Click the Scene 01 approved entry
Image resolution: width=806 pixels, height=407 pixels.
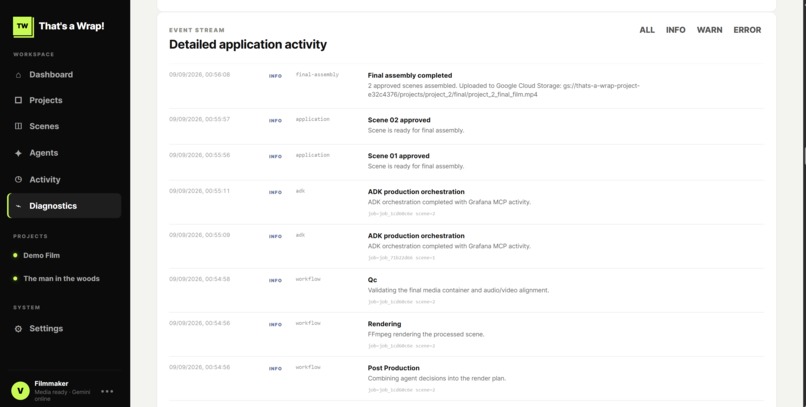[x=398, y=156]
